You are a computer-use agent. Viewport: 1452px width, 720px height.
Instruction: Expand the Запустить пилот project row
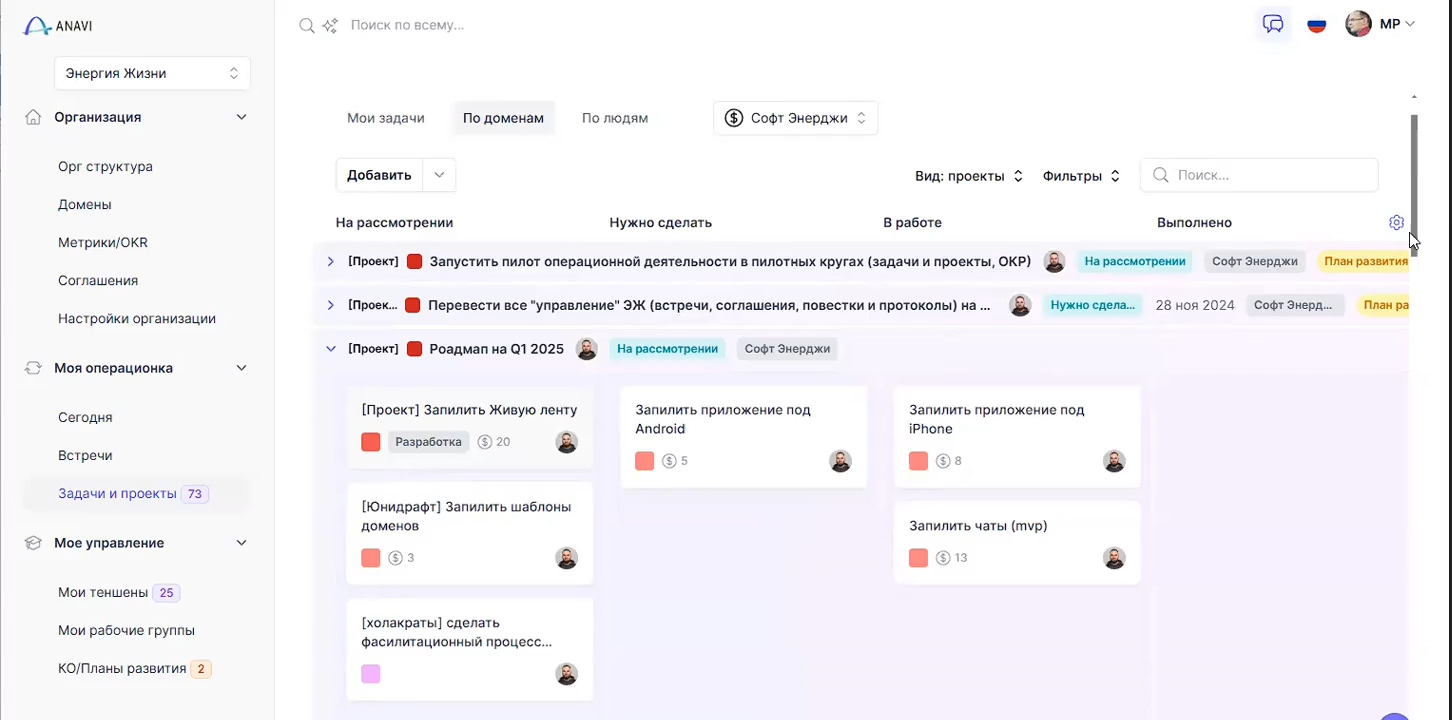click(331, 262)
